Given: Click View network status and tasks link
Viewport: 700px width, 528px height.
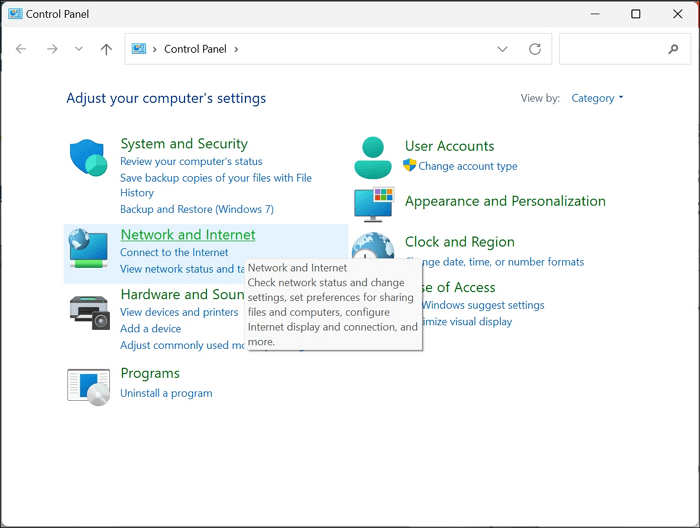Looking at the screenshot, I should (x=183, y=269).
